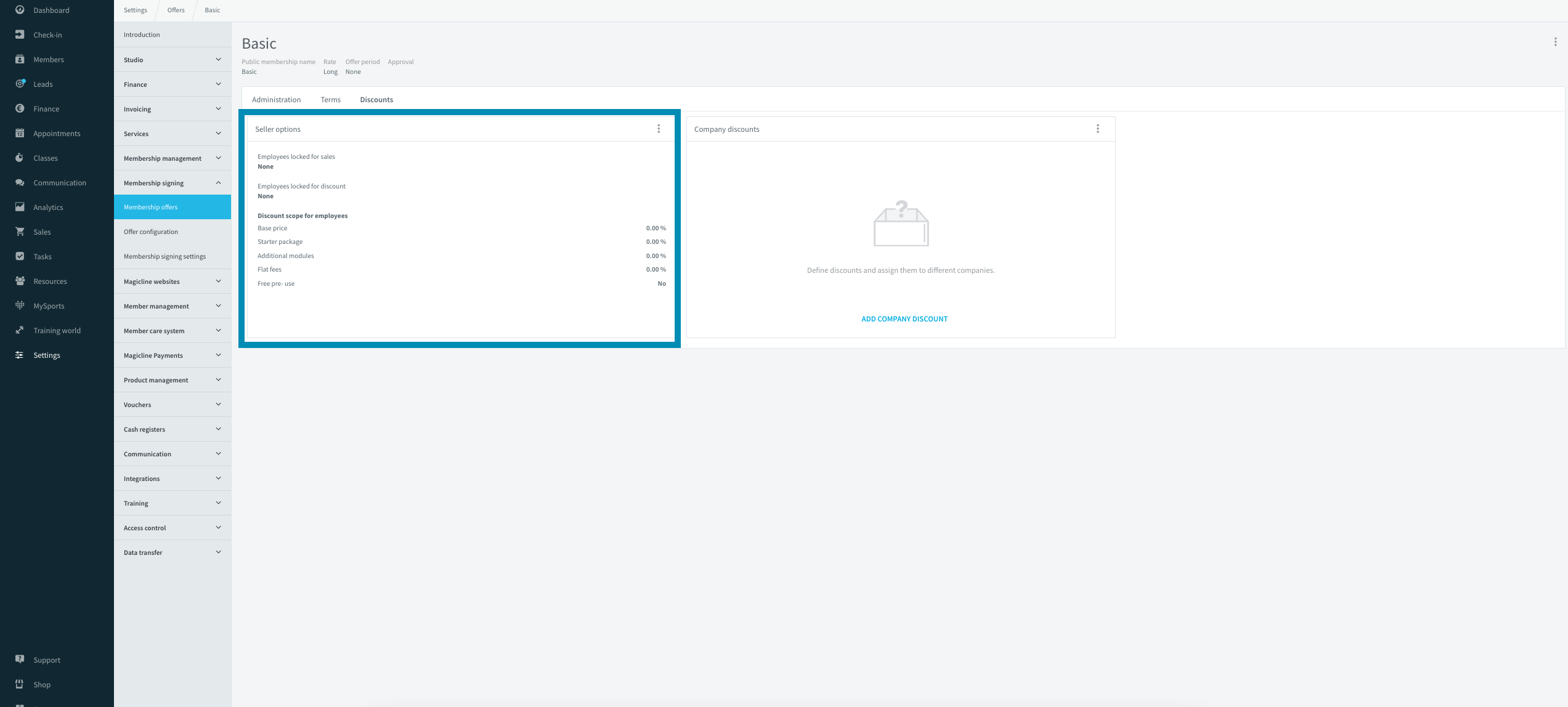
Task: Expand the Invoicing settings section
Action: (x=173, y=109)
